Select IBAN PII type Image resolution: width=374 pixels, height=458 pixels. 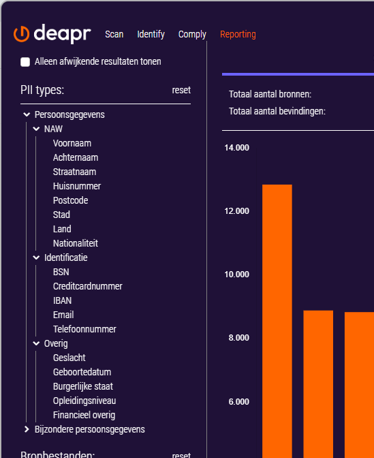[62, 301]
